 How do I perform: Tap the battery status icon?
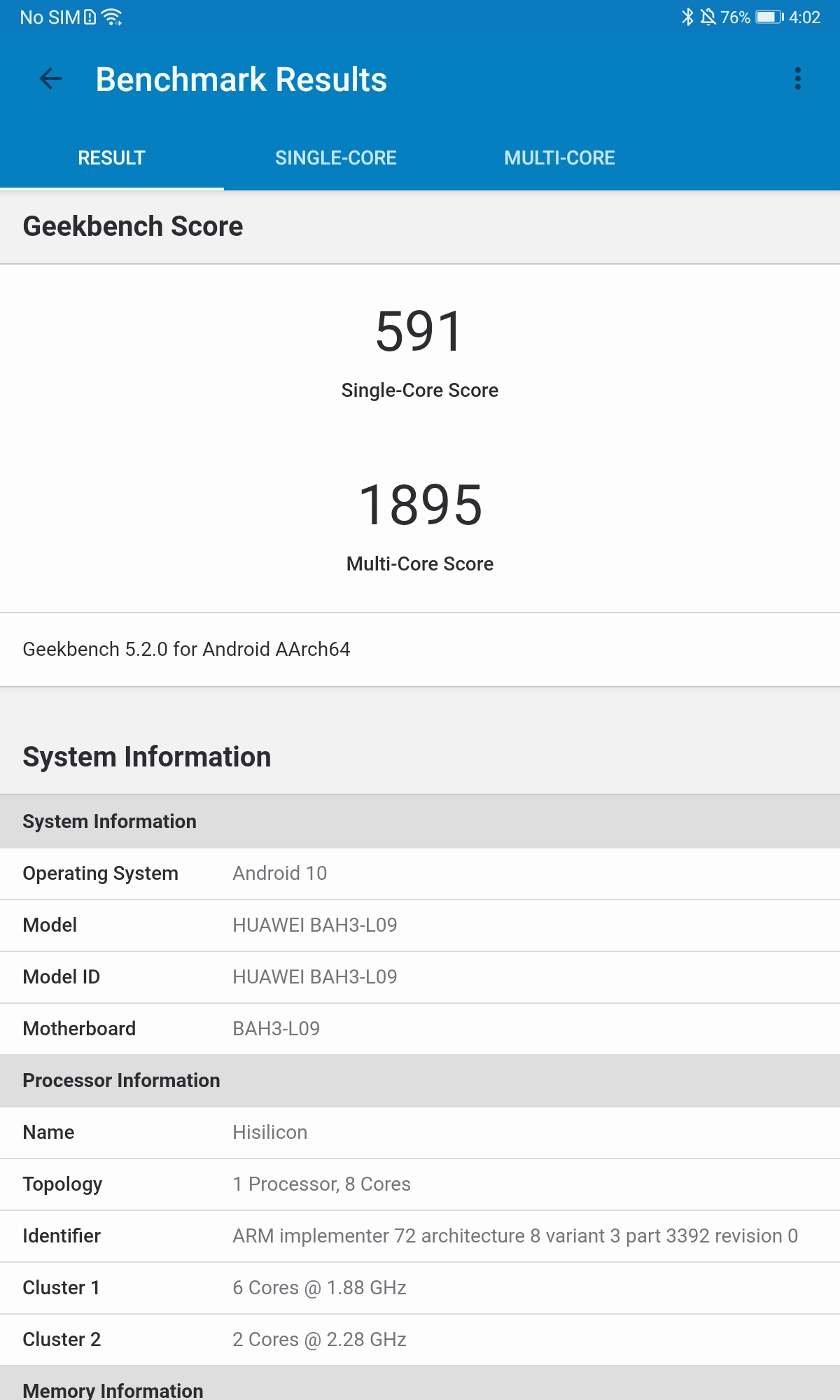point(769,17)
